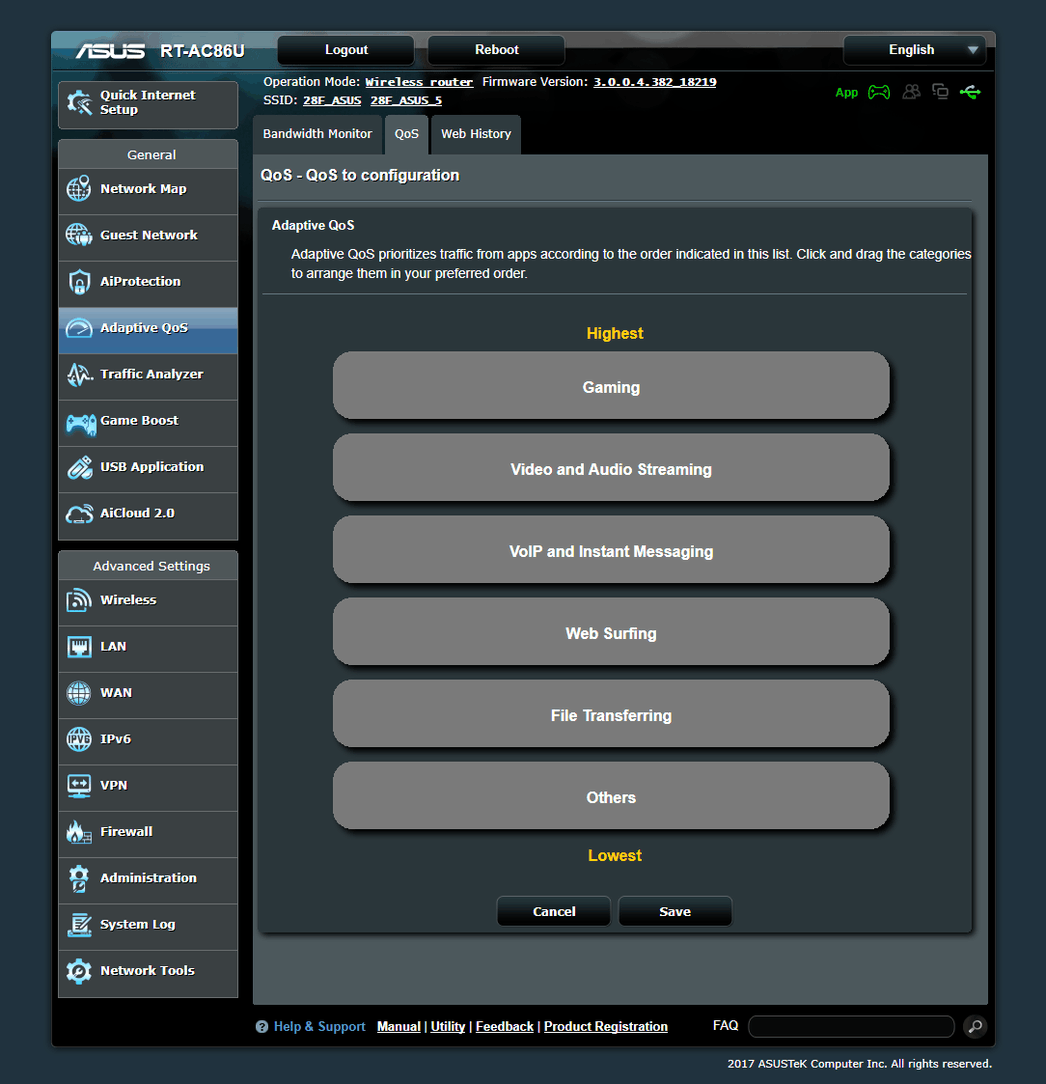The width and height of the screenshot is (1046, 1084).
Task: Open the Web History tab
Action: [476, 134]
